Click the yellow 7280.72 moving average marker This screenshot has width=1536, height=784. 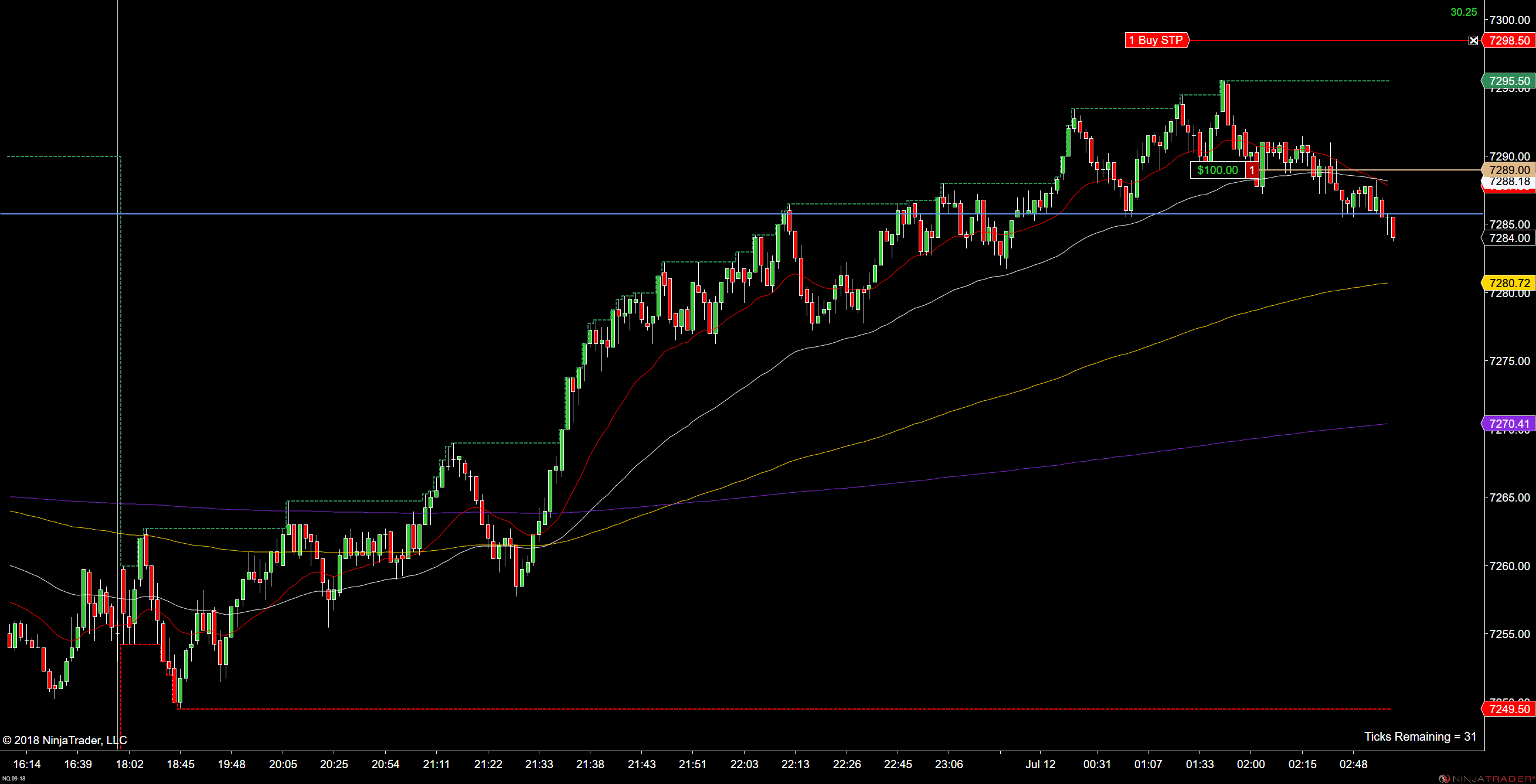[x=1508, y=284]
